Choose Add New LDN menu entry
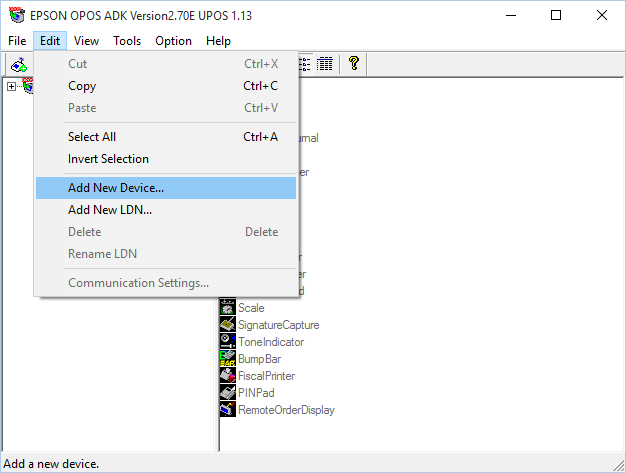The width and height of the screenshot is (626, 473). coord(110,210)
